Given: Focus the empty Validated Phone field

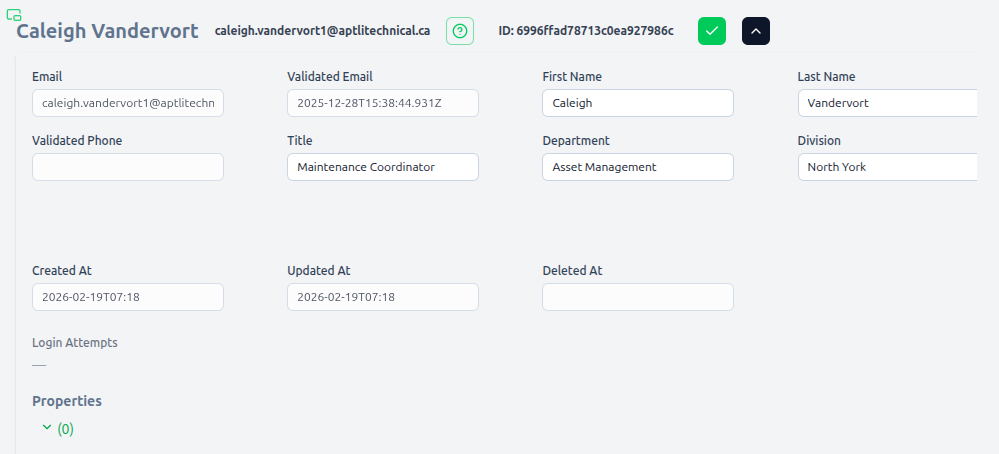Looking at the screenshot, I should pos(128,167).
